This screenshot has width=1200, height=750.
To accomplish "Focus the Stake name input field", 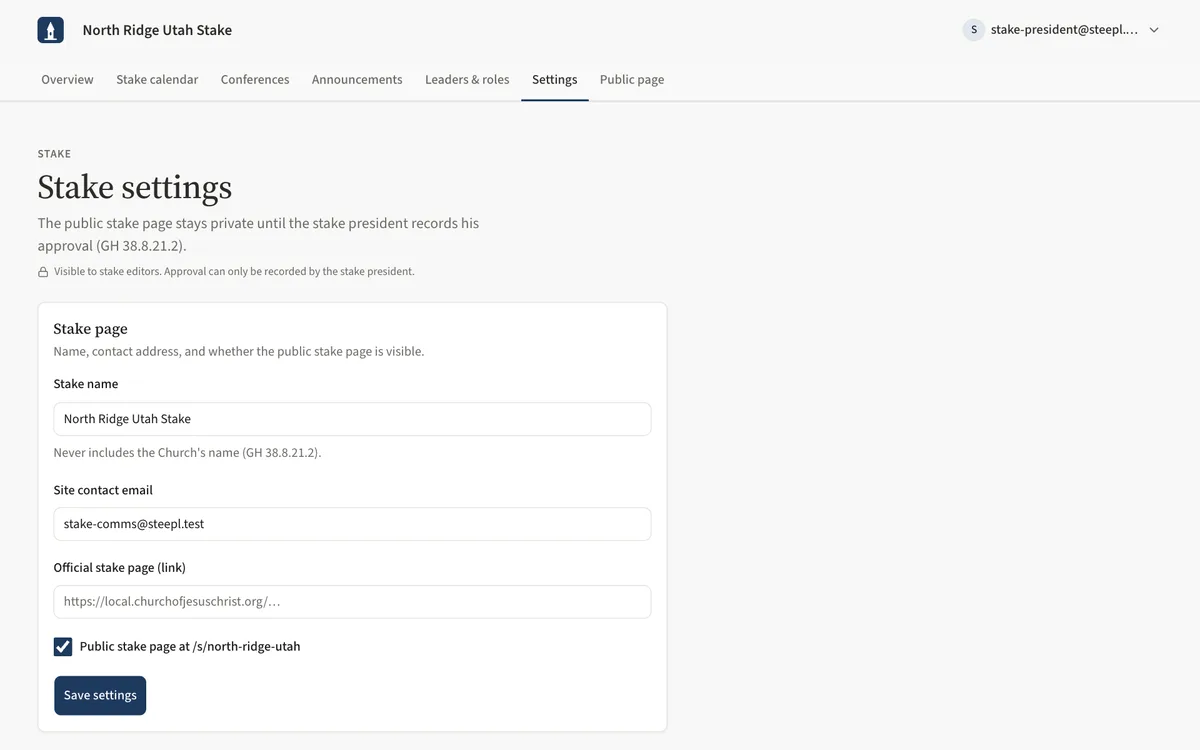I will coord(352,419).
